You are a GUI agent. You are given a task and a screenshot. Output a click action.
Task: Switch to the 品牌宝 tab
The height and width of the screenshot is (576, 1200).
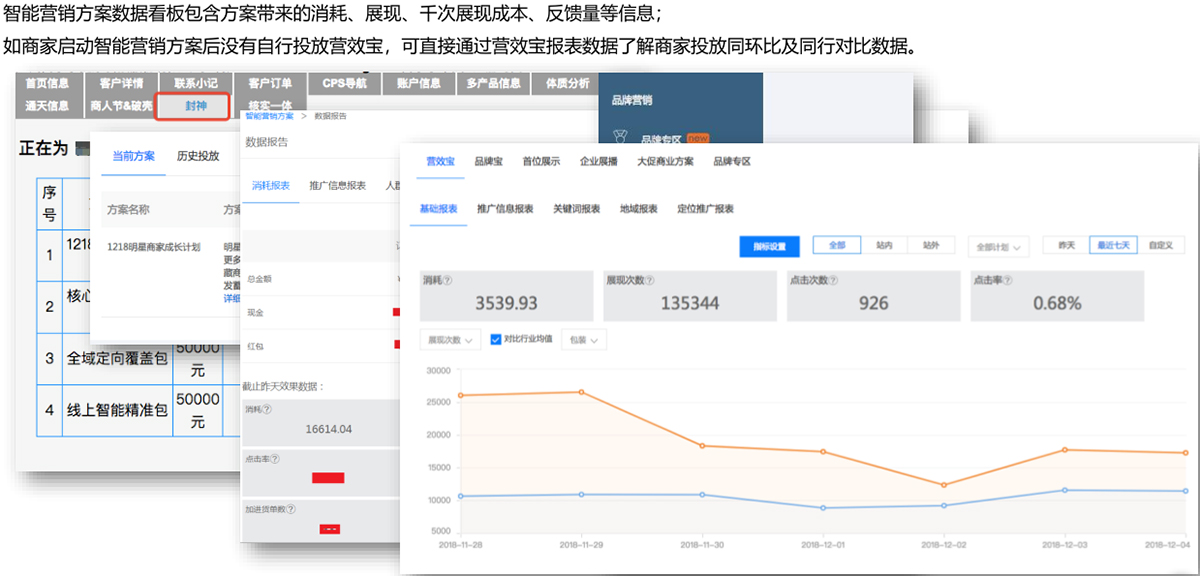tap(489, 161)
